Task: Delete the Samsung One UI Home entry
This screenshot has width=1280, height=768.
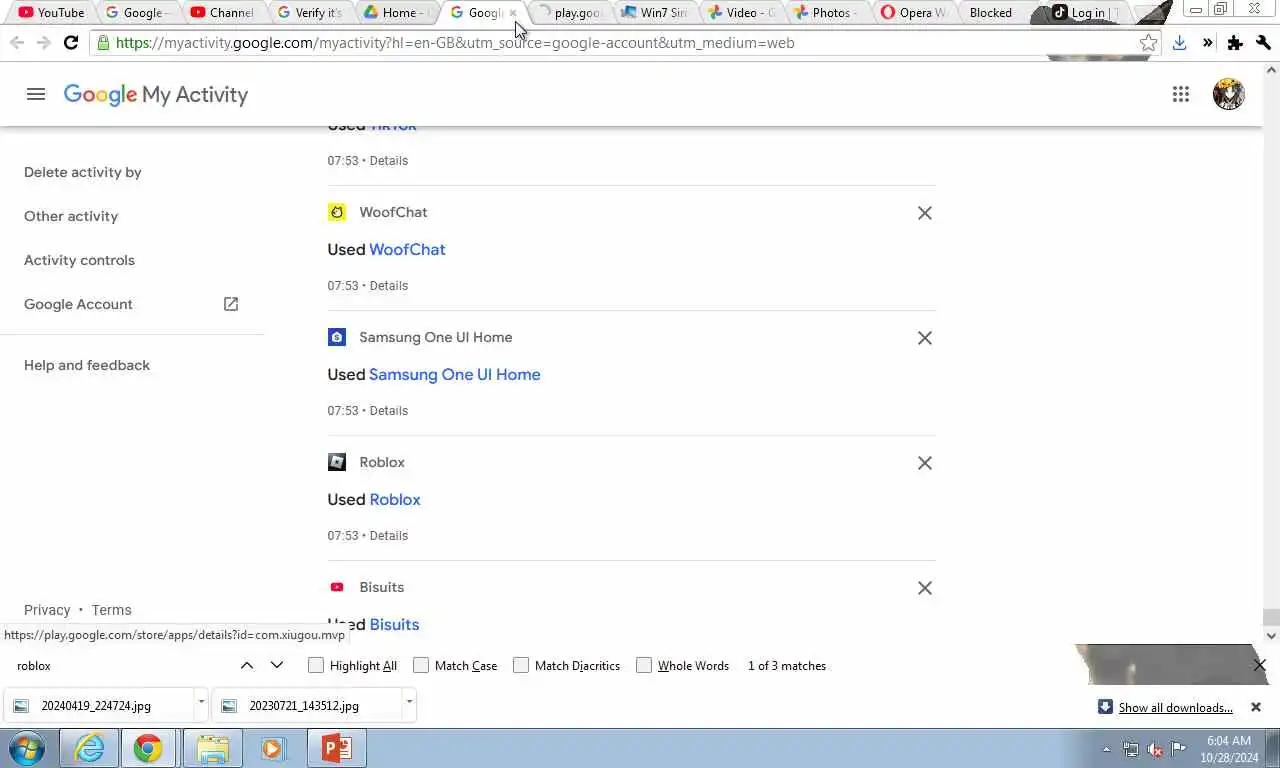Action: coord(925,338)
